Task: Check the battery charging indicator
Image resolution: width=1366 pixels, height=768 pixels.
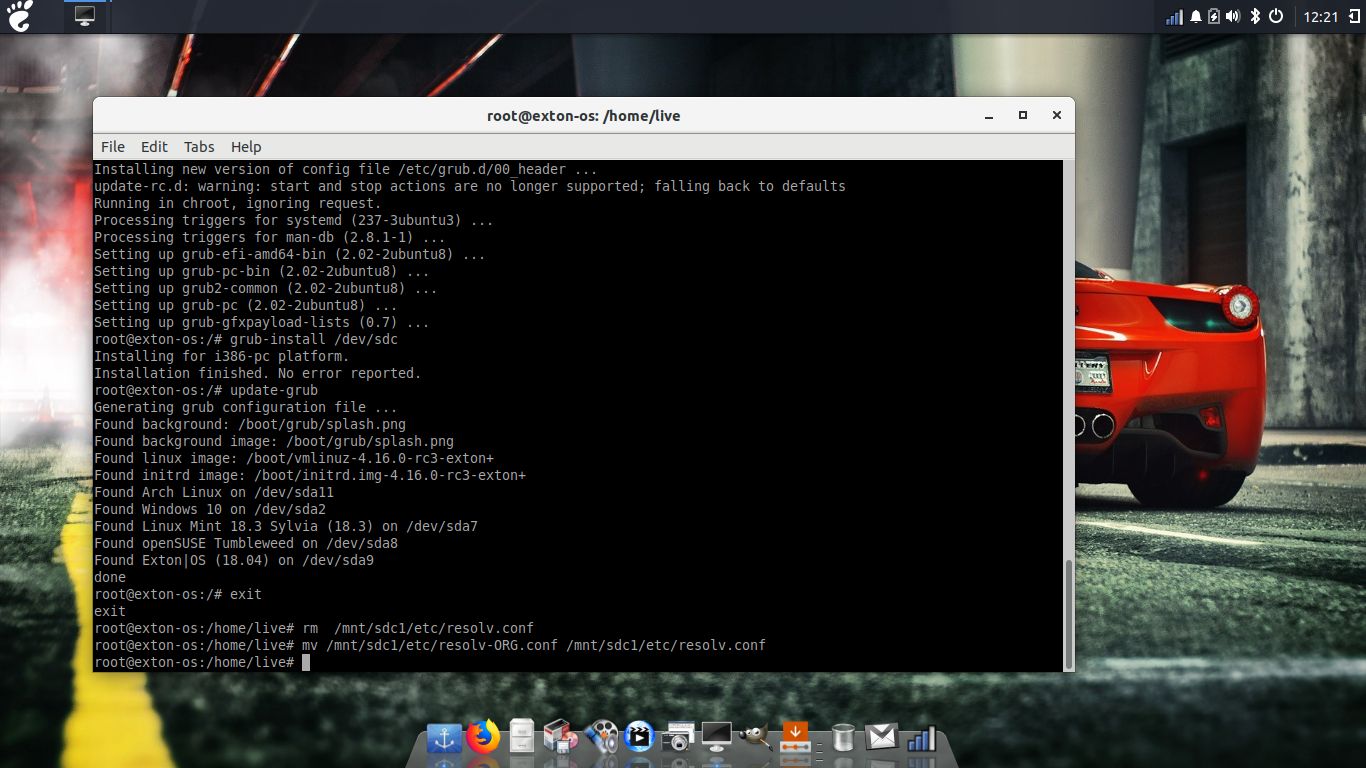Action: (x=1214, y=17)
